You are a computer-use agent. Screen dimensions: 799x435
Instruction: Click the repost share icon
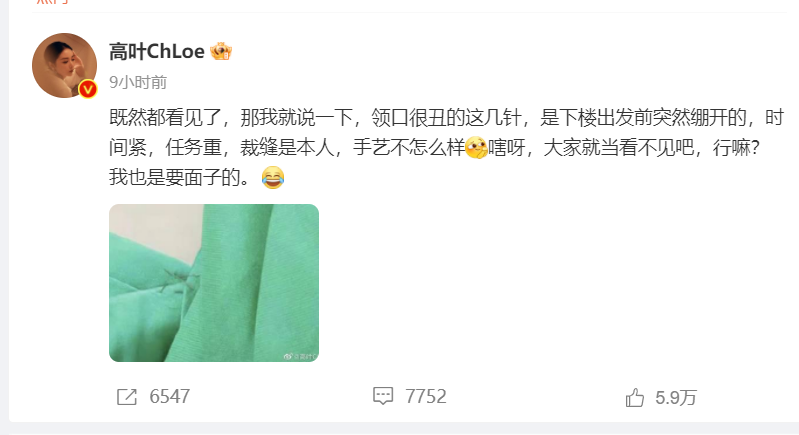coord(127,397)
